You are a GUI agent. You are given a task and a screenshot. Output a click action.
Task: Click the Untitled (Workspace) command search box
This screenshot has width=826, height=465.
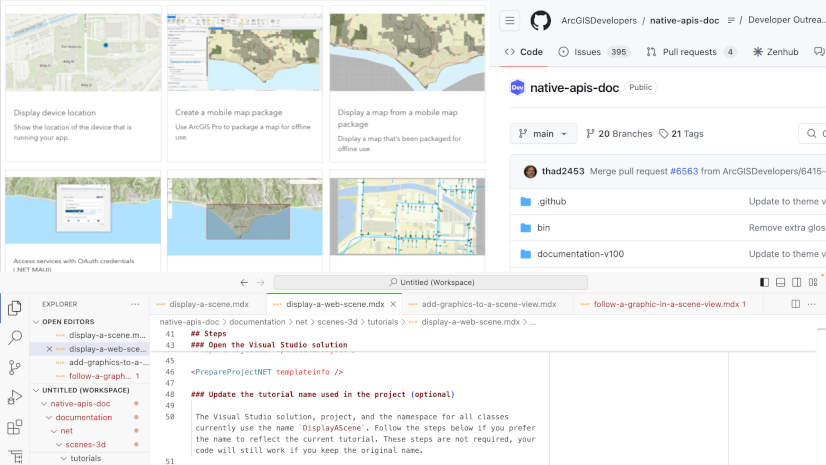[430, 282]
